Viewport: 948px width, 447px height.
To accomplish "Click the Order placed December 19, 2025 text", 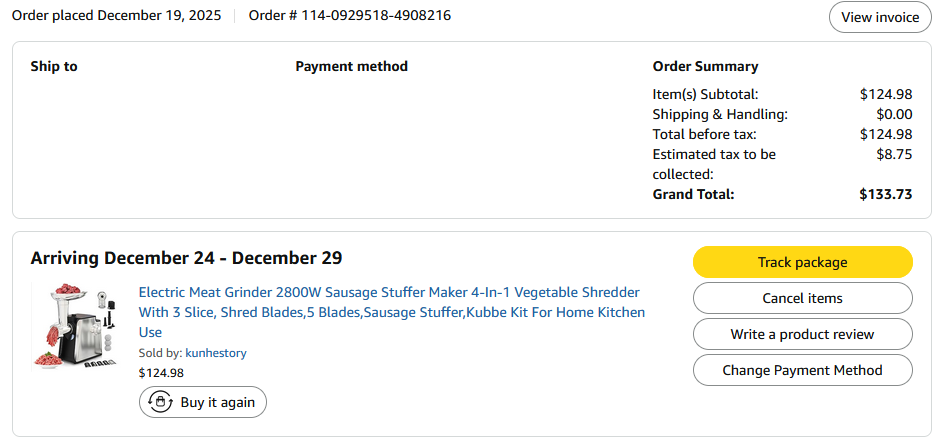I will pos(117,16).
